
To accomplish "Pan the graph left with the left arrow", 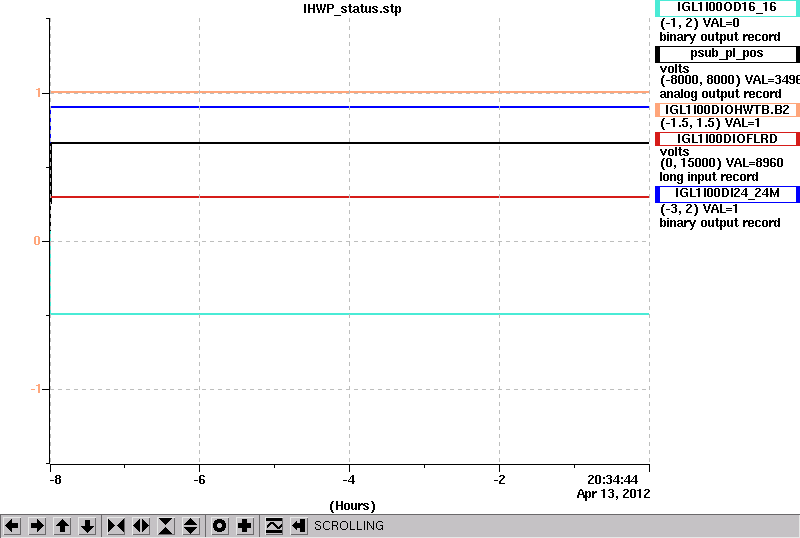I will click(12, 526).
